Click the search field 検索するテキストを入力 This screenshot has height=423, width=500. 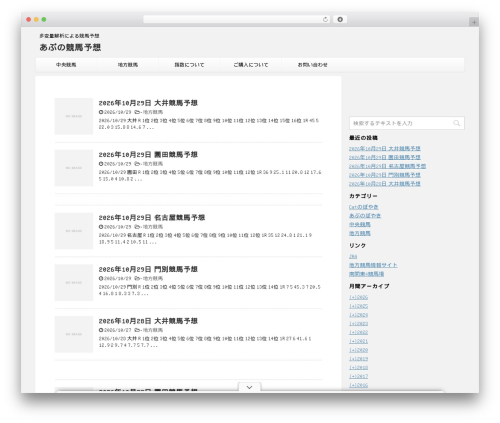click(407, 123)
